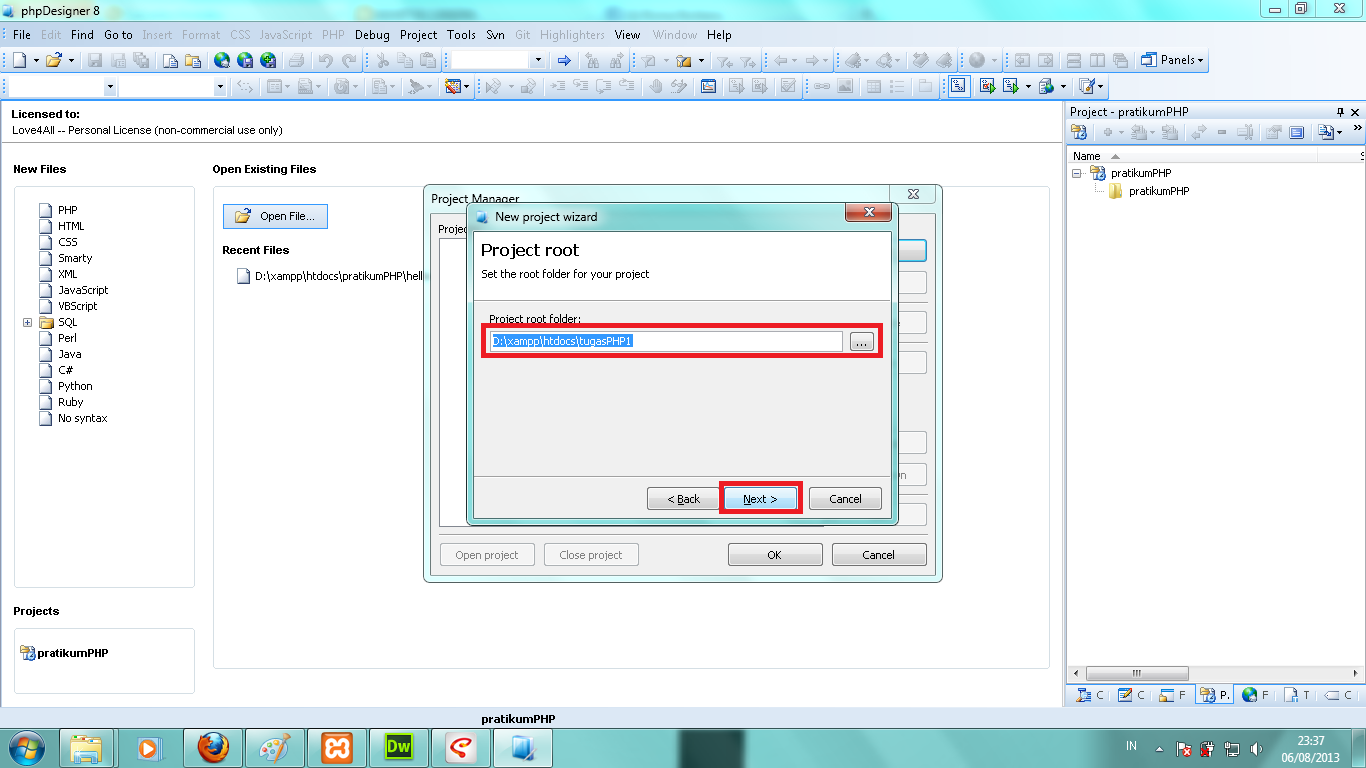The height and width of the screenshot is (768, 1366).
Task: Click the < Back button in wizard
Action: pyautogui.click(x=682, y=498)
